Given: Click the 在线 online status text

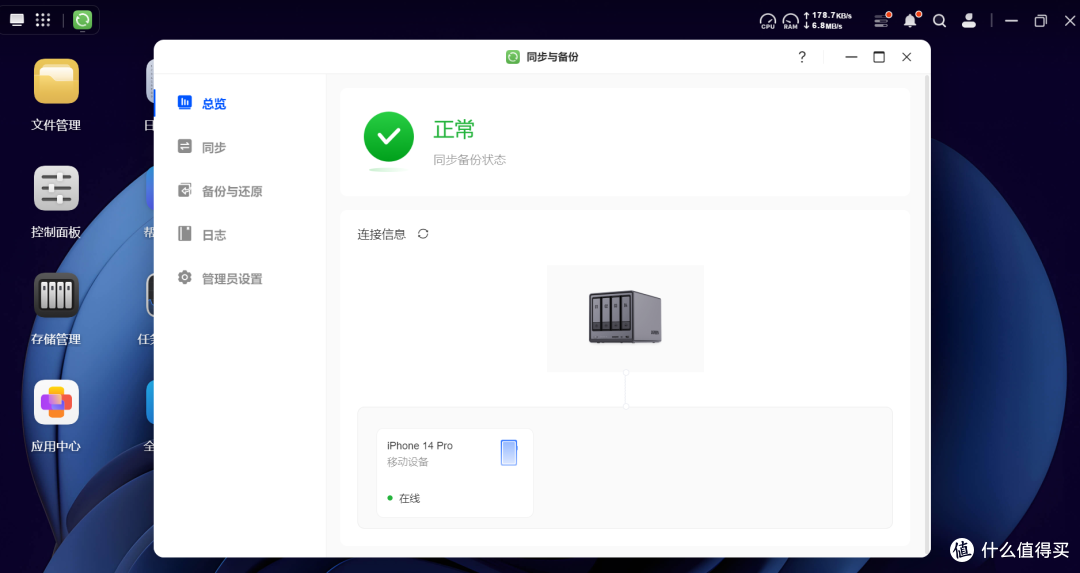Looking at the screenshot, I should (409, 498).
